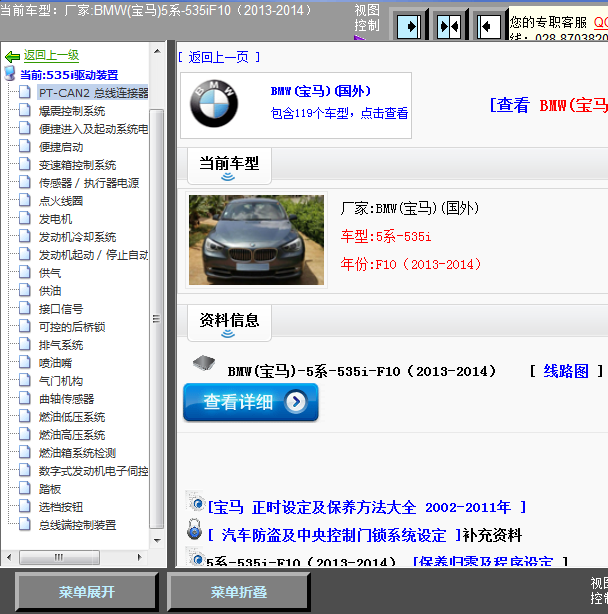Click tree panel scroll down arrow
This screenshot has height=614, width=608.
pos(157,541)
